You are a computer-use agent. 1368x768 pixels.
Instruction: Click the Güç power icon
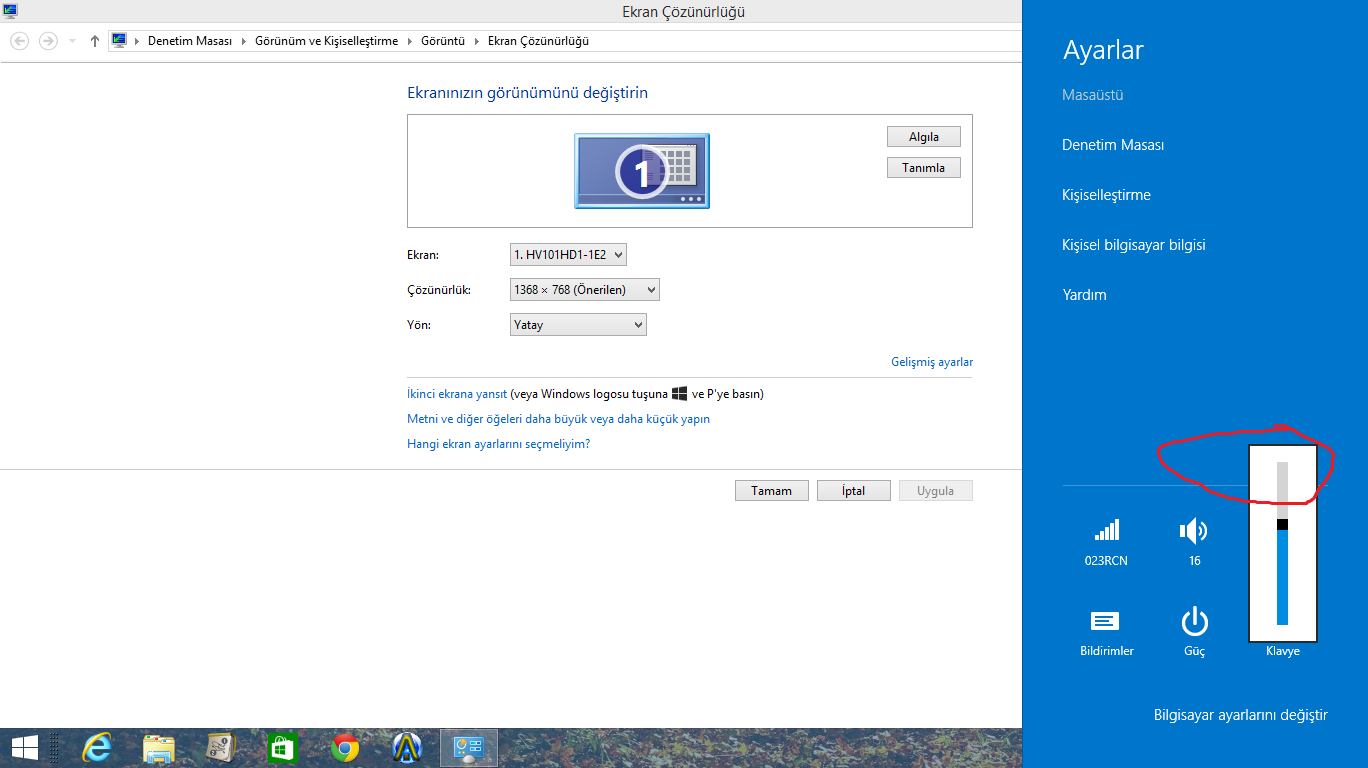coord(1194,621)
